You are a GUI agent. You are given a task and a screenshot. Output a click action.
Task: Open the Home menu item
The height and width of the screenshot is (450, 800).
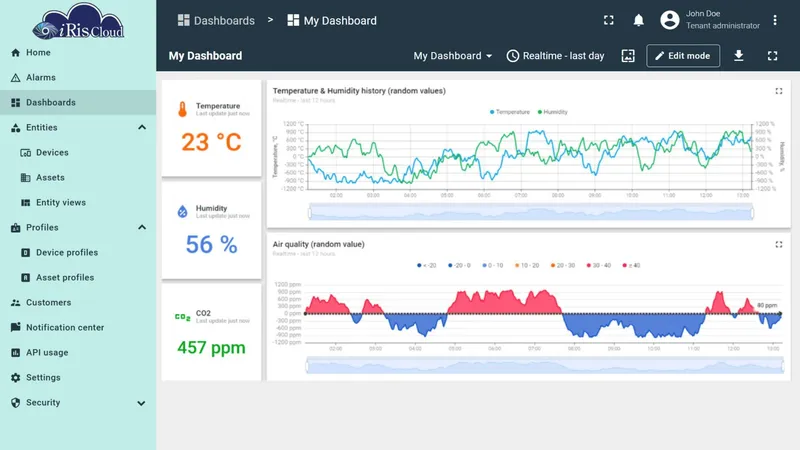point(78,53)
